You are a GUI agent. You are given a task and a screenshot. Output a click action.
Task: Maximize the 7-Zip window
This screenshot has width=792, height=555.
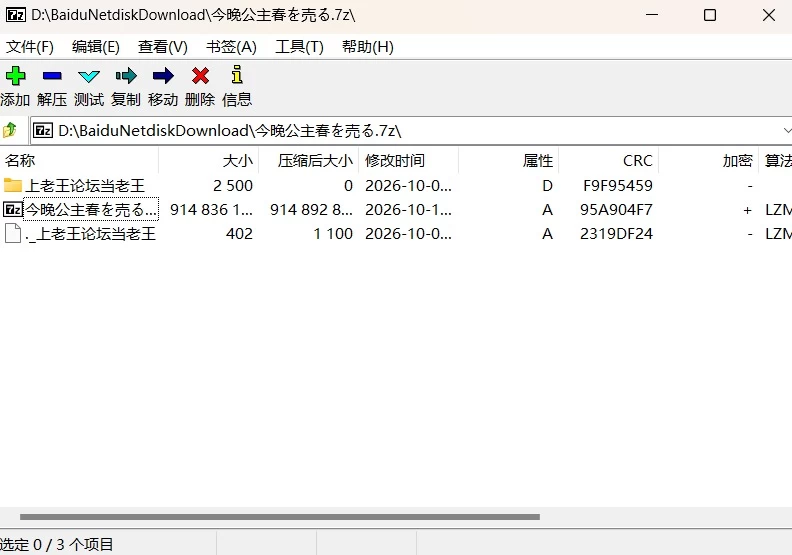(710, 15)
